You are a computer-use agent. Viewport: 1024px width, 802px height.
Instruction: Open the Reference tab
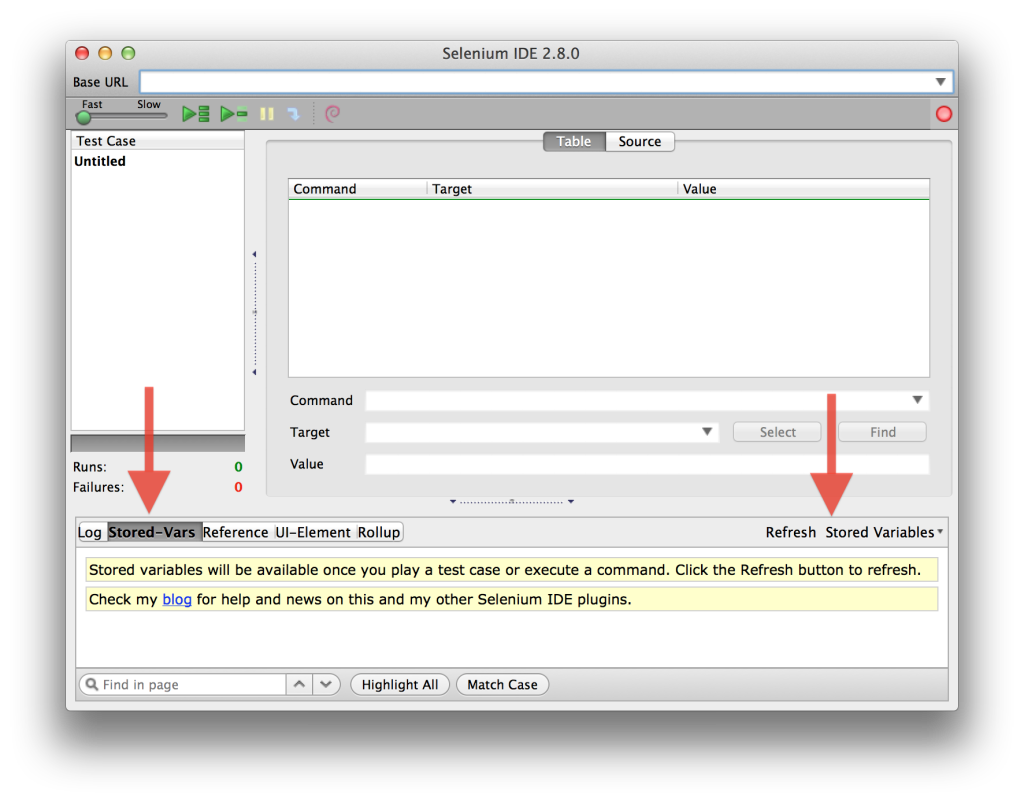click(x=235, y=532)
